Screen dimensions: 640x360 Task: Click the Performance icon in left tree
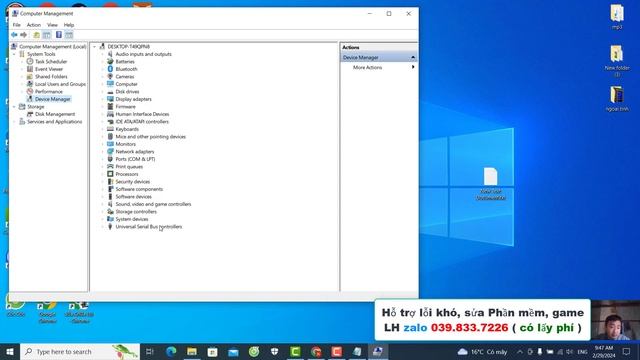pyautogui.click(x=30, y=92)
